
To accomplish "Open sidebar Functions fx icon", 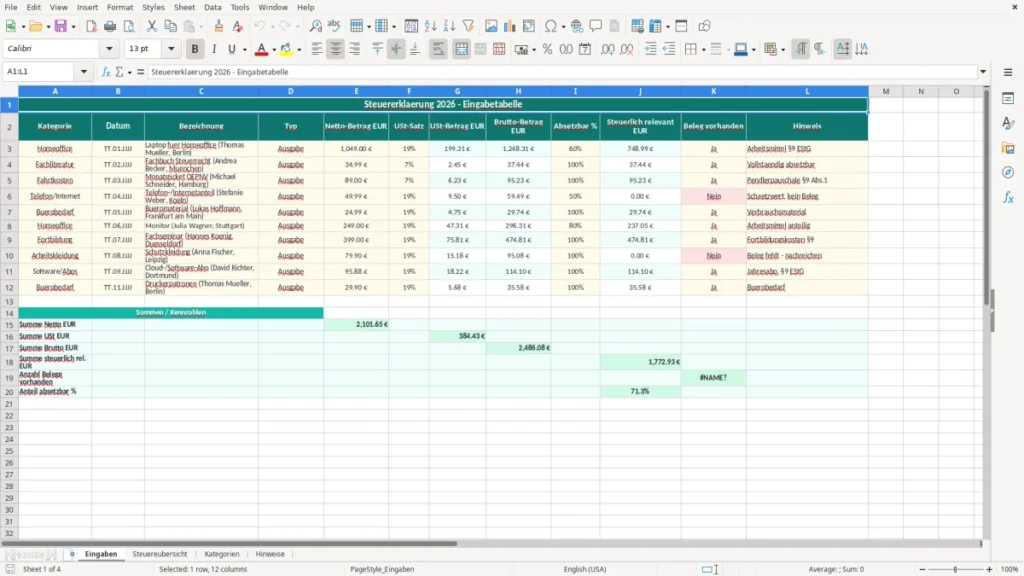I will 1008,197.
